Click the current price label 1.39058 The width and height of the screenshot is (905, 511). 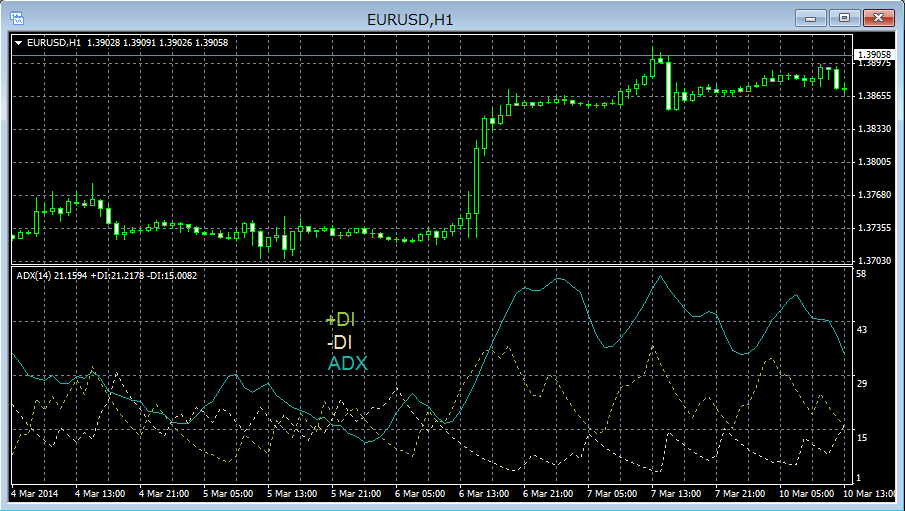[873, 54]
